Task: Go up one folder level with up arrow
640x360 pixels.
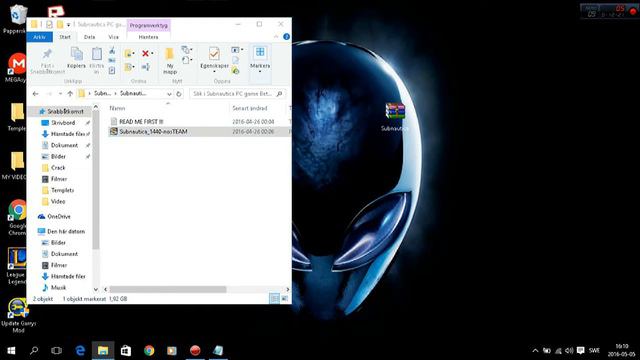Action: click(x=70, y=94)
